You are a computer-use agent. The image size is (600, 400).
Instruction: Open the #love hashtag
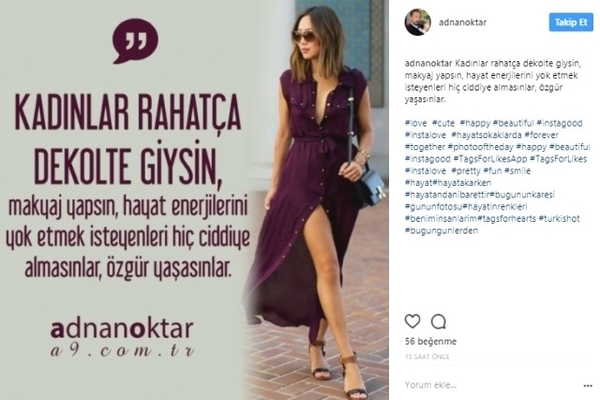coord(416,123)
